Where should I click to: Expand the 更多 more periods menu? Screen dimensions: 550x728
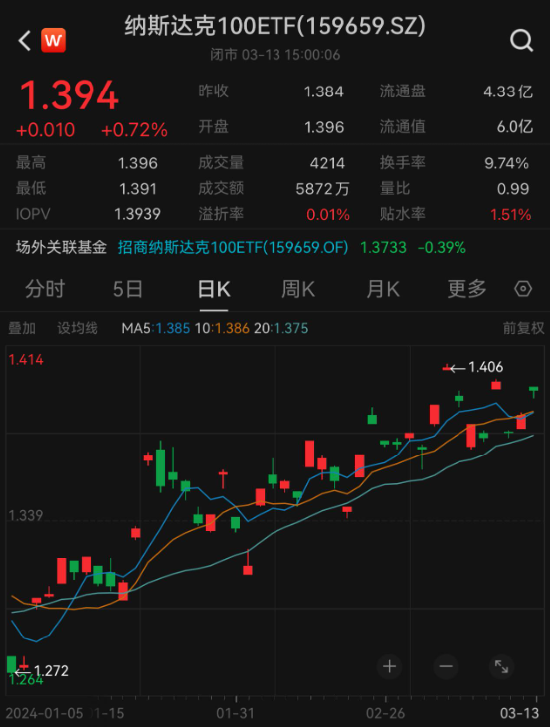pyautogui.click(x=467, y=289)
